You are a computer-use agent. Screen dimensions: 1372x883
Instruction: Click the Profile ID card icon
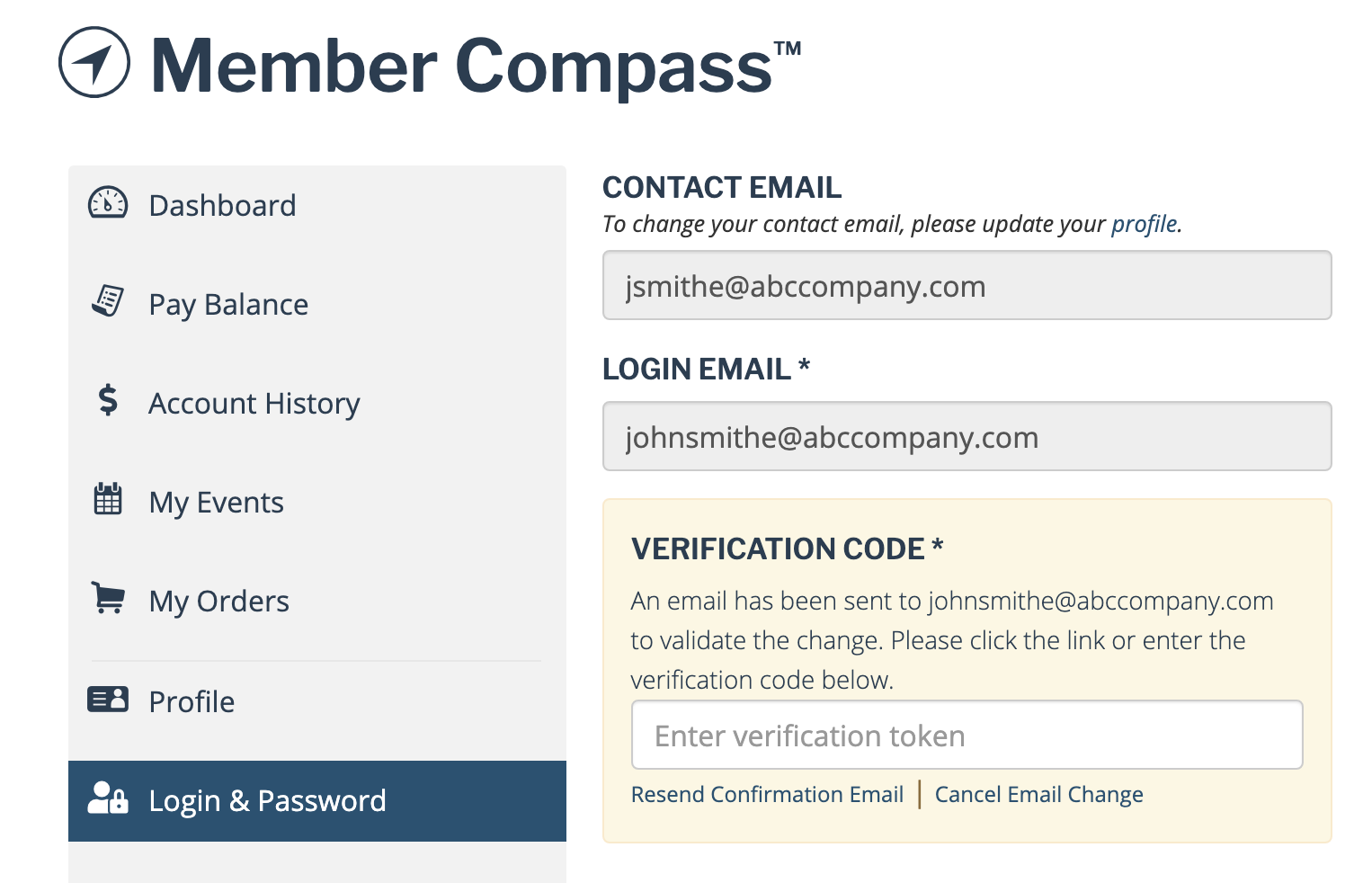coord(108,699)
